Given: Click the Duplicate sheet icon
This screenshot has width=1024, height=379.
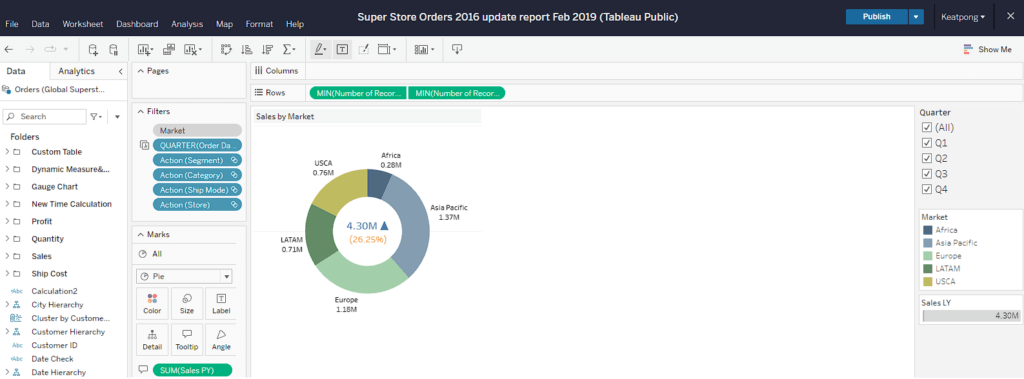Looking at the screenshot, I should click(x=168, y=50).
